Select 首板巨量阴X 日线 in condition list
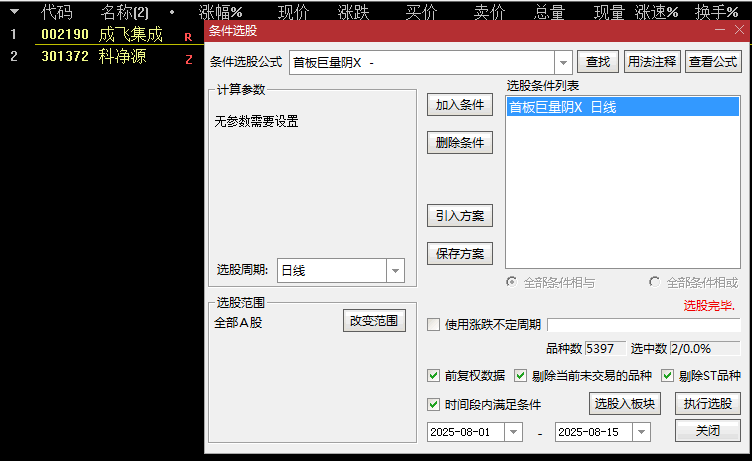 pos(623,107)
